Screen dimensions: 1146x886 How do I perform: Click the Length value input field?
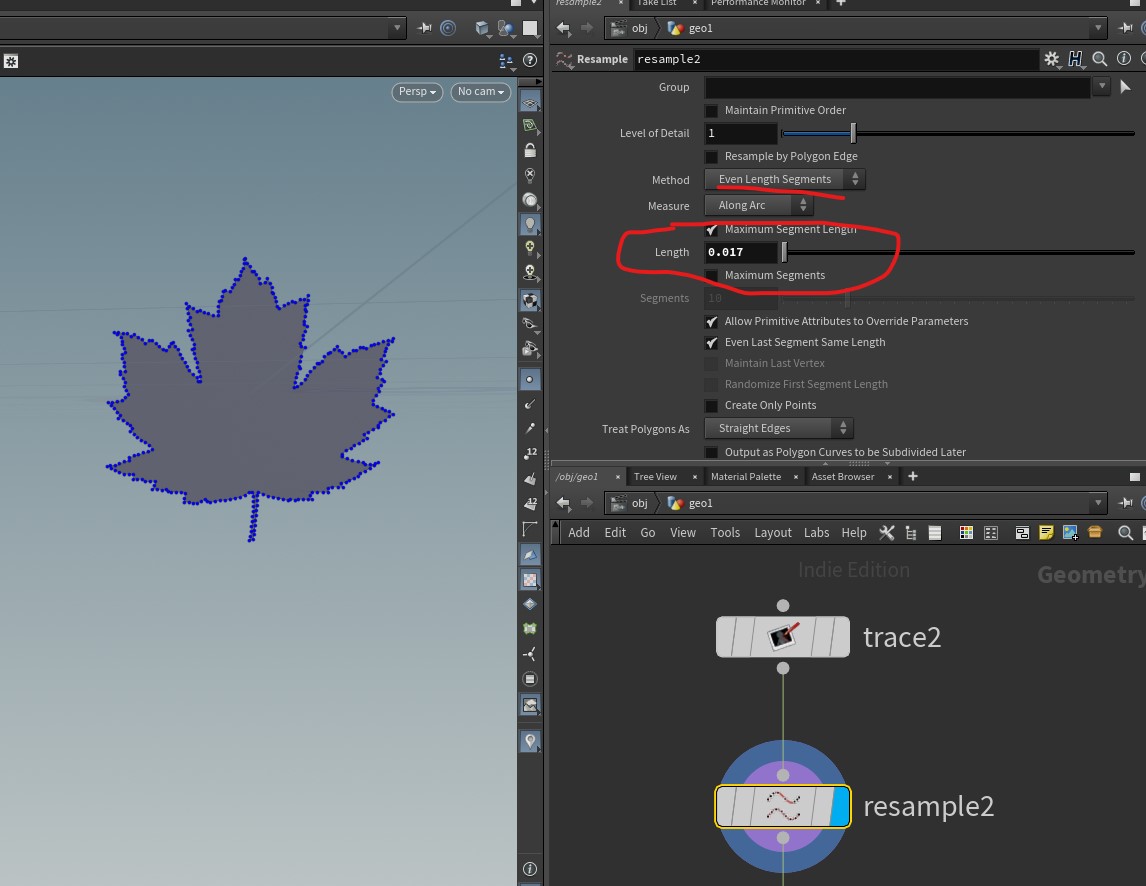point(741,252)
